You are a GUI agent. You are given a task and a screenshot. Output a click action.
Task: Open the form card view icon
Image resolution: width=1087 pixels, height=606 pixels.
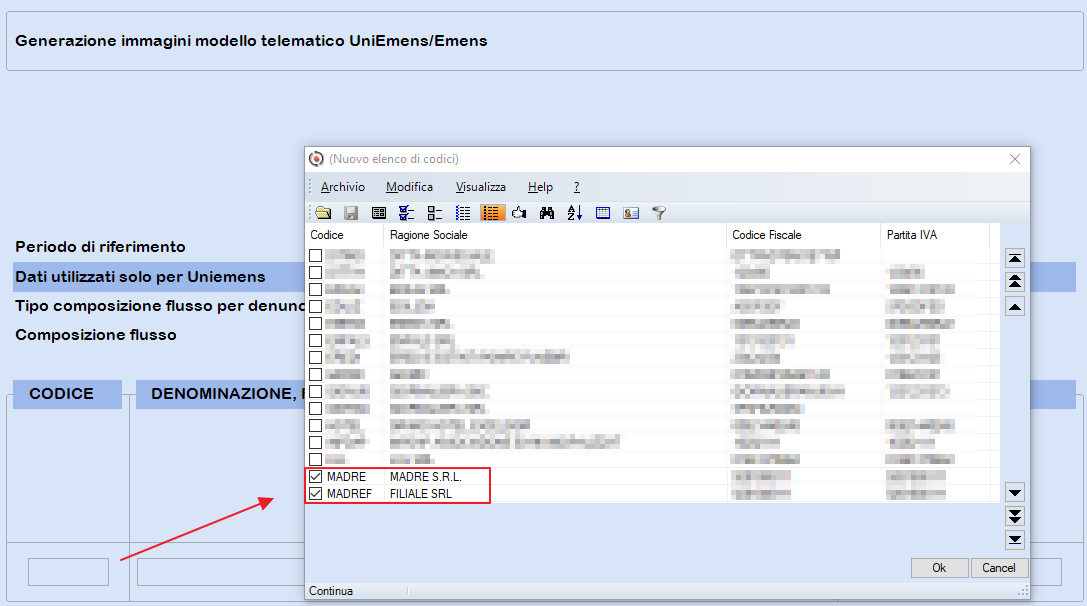[379, 213]
